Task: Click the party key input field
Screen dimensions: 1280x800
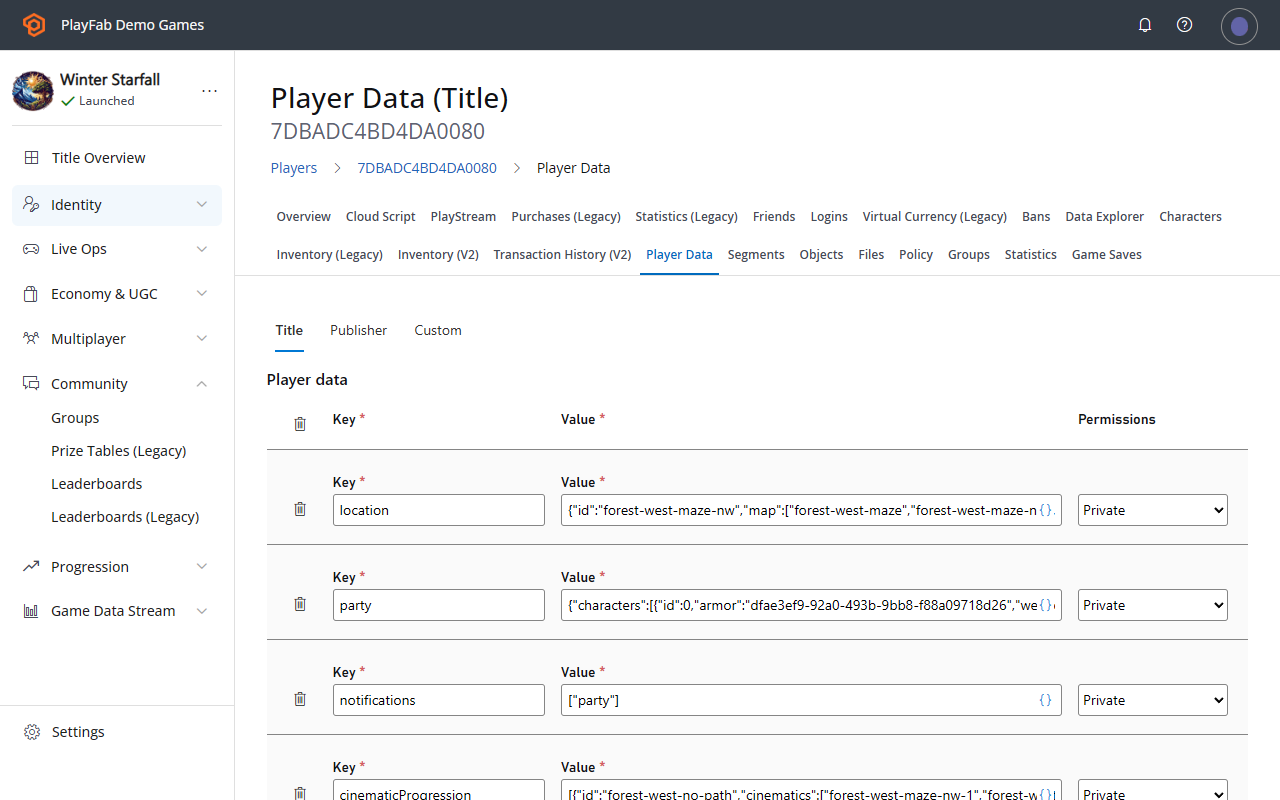Action: coord(439,605)
